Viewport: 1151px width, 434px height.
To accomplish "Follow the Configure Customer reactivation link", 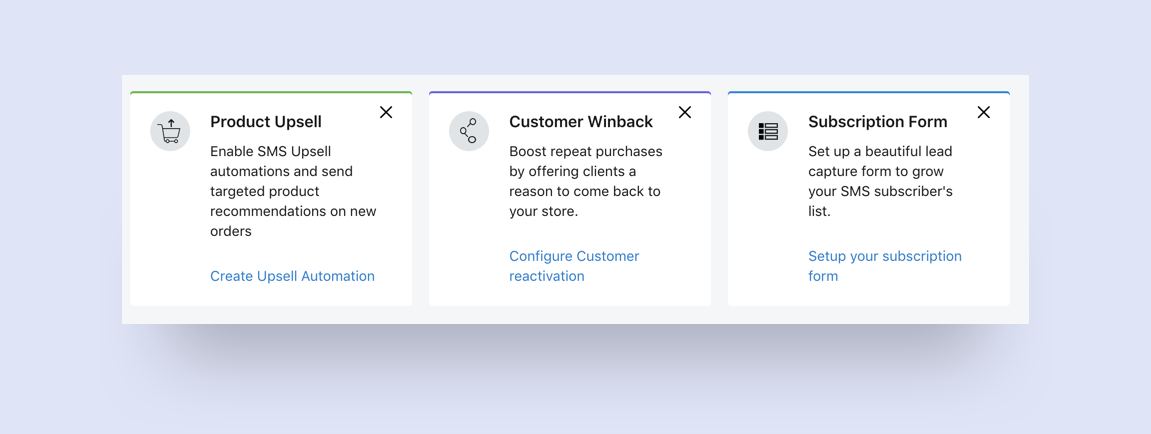I will pyautogui.click(x=574, y=266).
